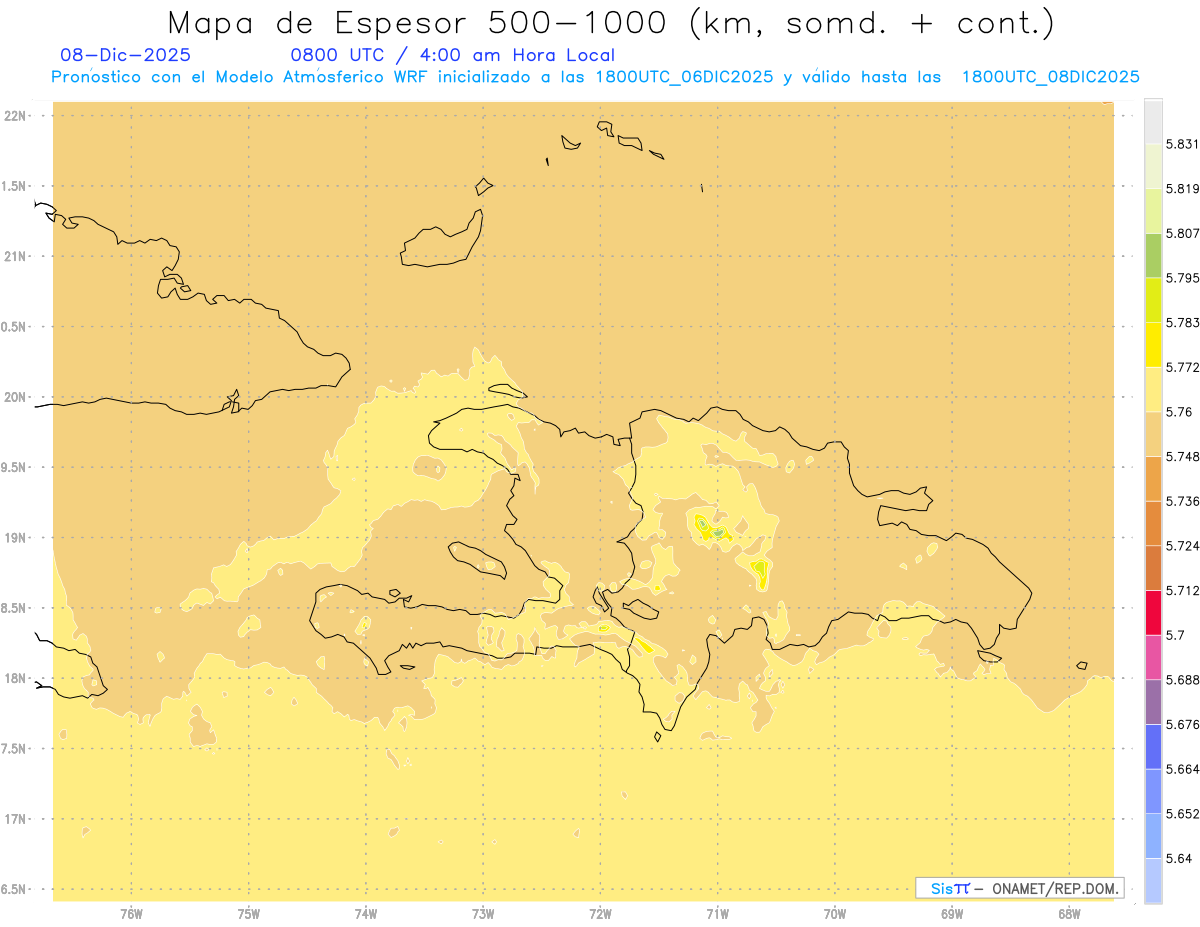
Task: Click the legend value 5.736
Action: pyautogui.click(x=1183, y=501)
